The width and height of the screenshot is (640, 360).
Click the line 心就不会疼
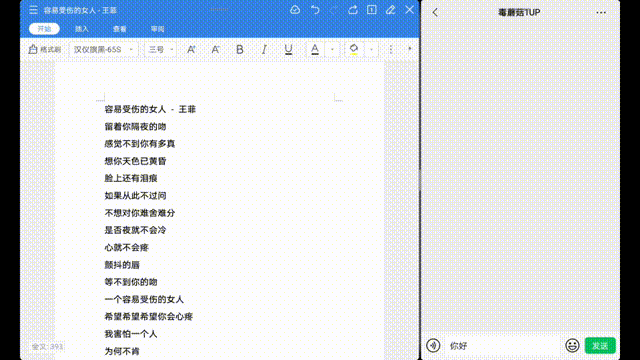[127, 247]
